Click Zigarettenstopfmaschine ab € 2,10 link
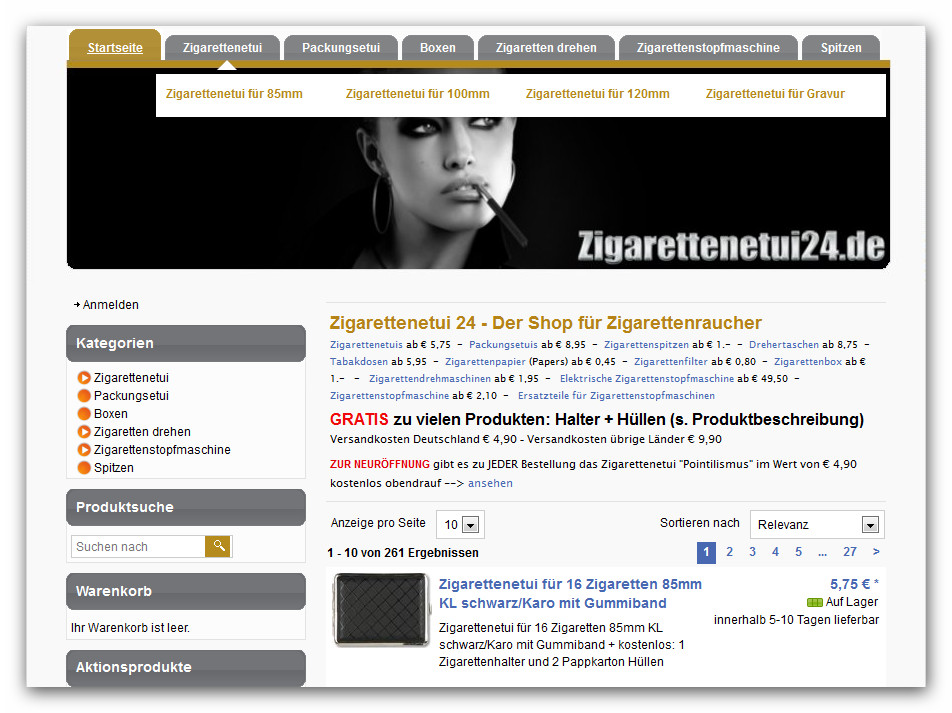 [389, 395]
